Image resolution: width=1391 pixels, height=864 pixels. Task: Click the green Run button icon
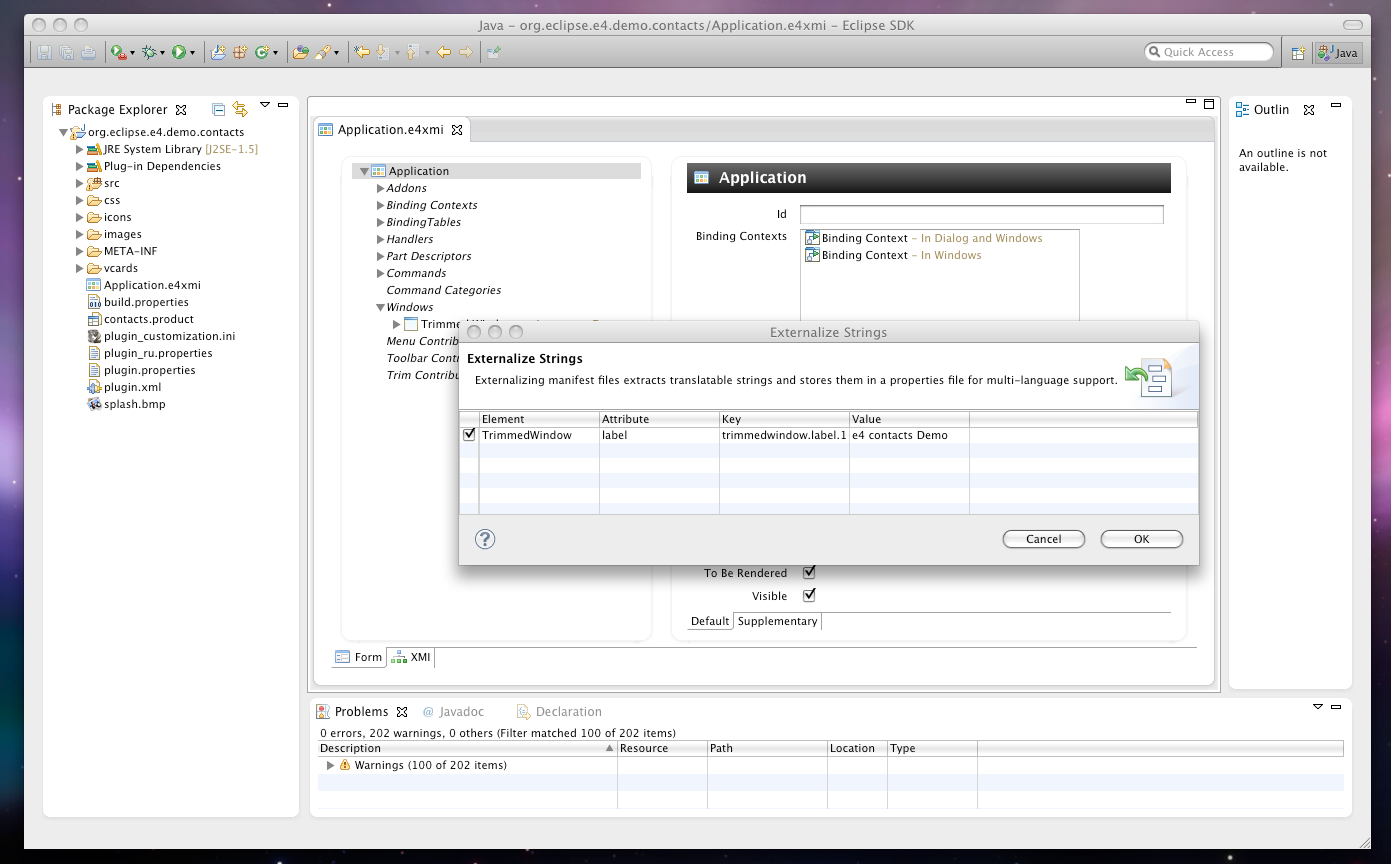[x=179, y=52]
